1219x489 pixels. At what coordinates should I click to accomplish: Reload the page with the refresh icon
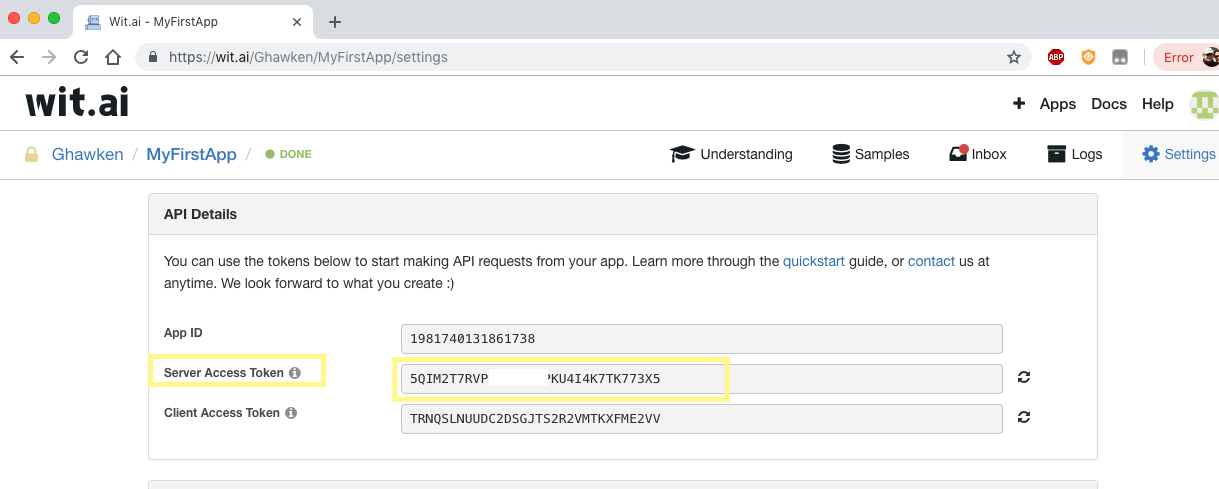(x=81, y=57)
